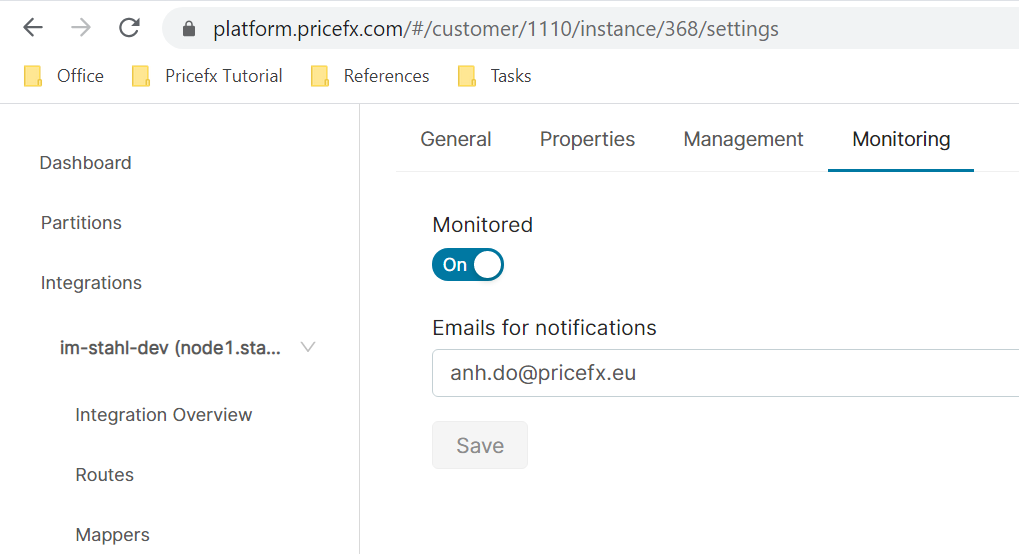Select the Monitoring tab
1019x554 pixels.
pos(901,140)
